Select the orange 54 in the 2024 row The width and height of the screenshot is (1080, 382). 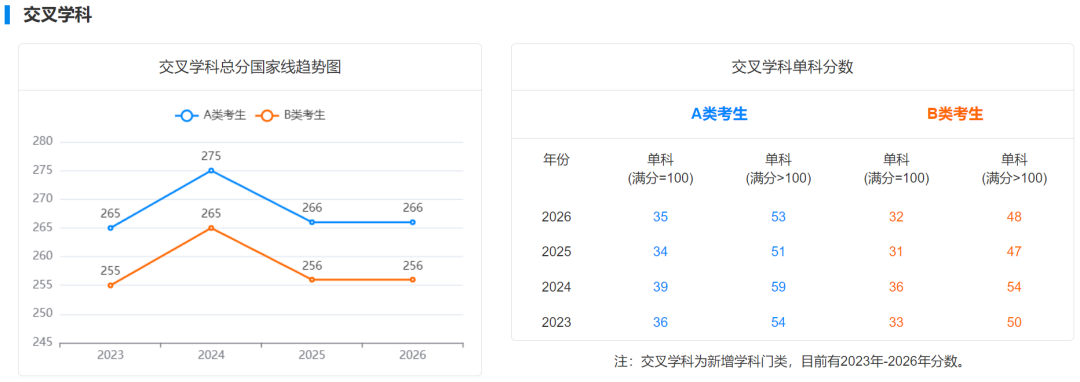[1014, 287]
